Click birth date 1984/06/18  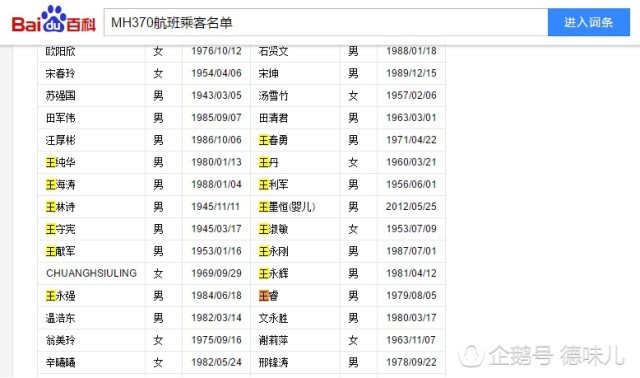click(216, 296)
